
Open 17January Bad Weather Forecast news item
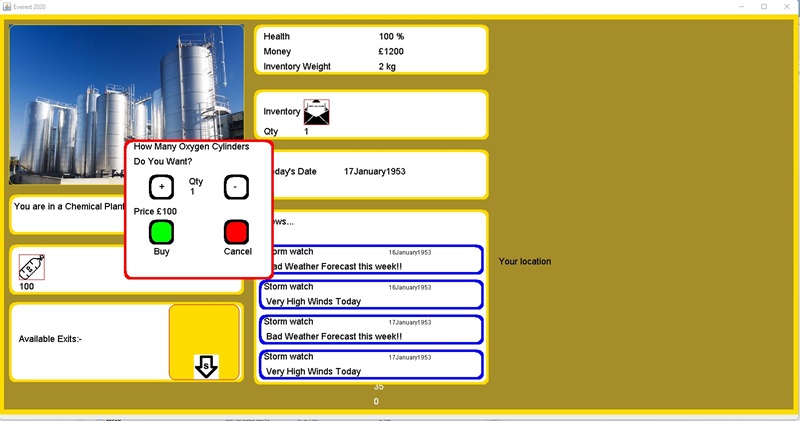click(371, 329)
